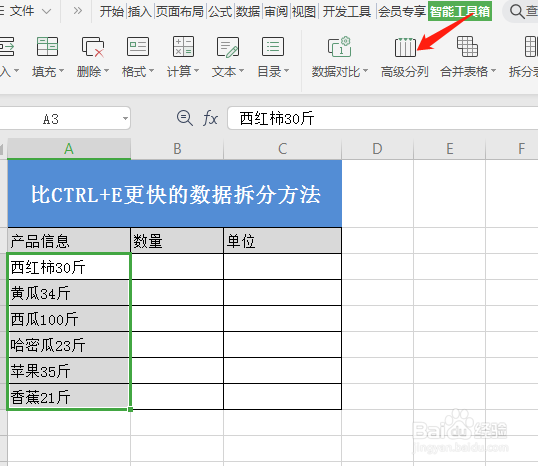The image size is (538, 466).
Task: Expand the 填充 dropdown arrow
Action: point(62,71)
